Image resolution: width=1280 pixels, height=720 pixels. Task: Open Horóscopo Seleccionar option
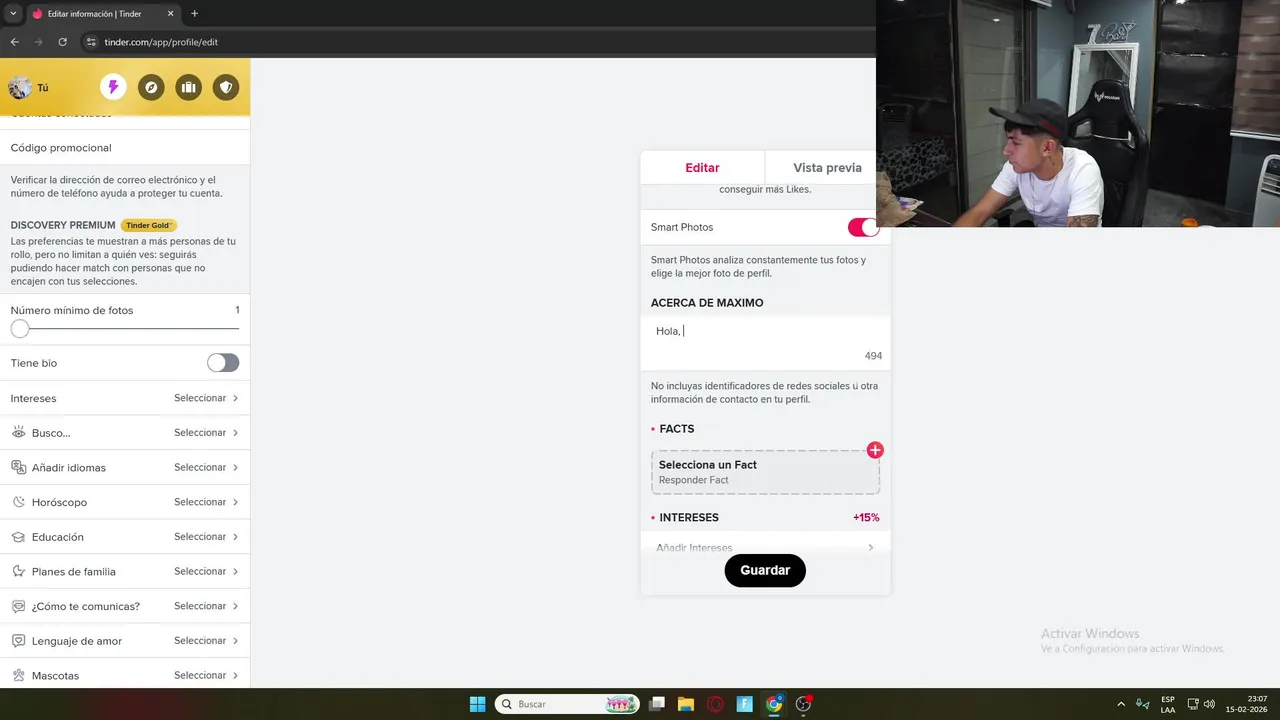point(206,502)
